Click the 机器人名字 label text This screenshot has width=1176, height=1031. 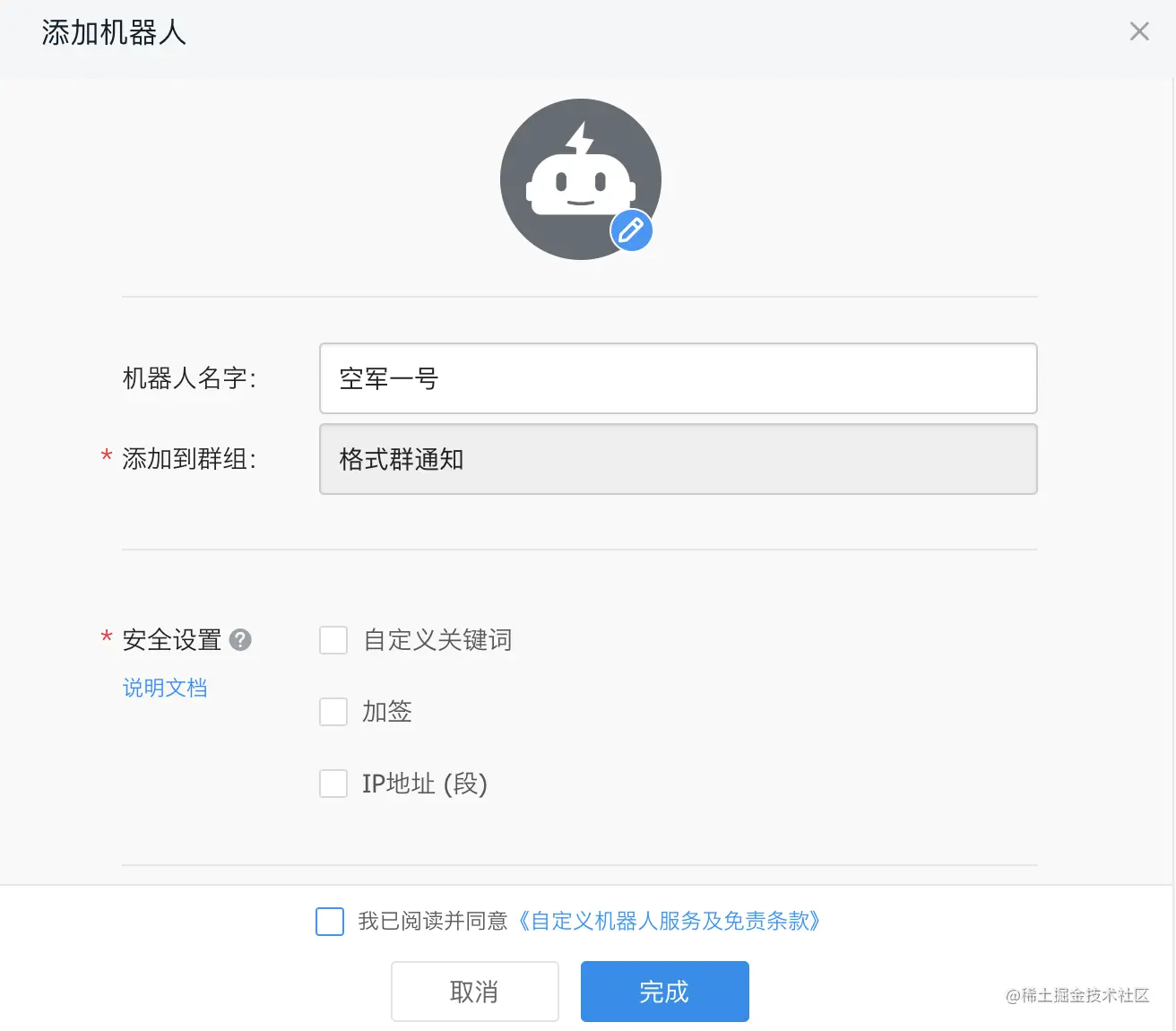pyautogui.click(x=189, y=378)
